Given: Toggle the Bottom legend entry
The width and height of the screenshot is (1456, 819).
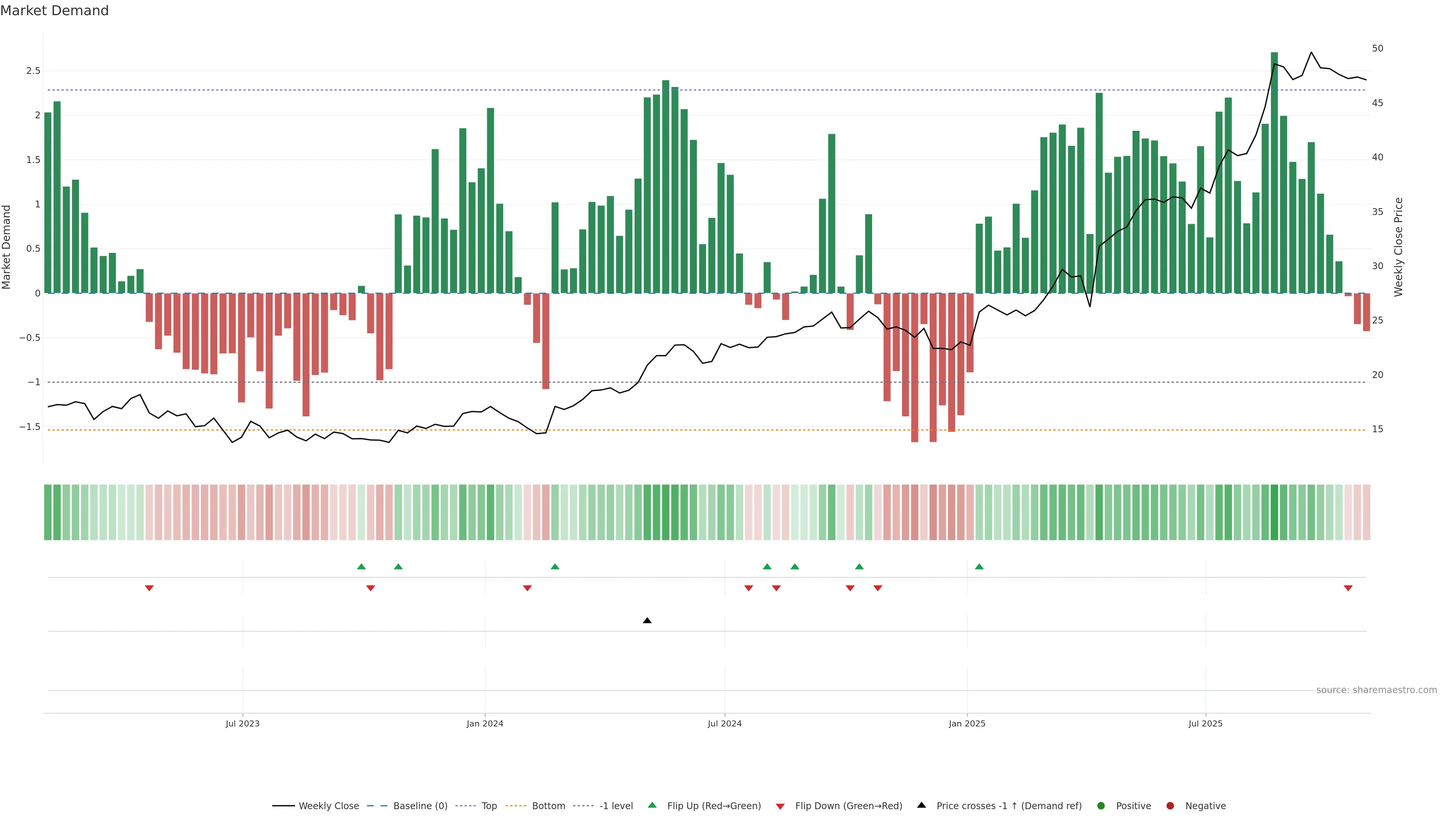Looking at the screenshot, I should pyautogui.click(x=548, y=806).
